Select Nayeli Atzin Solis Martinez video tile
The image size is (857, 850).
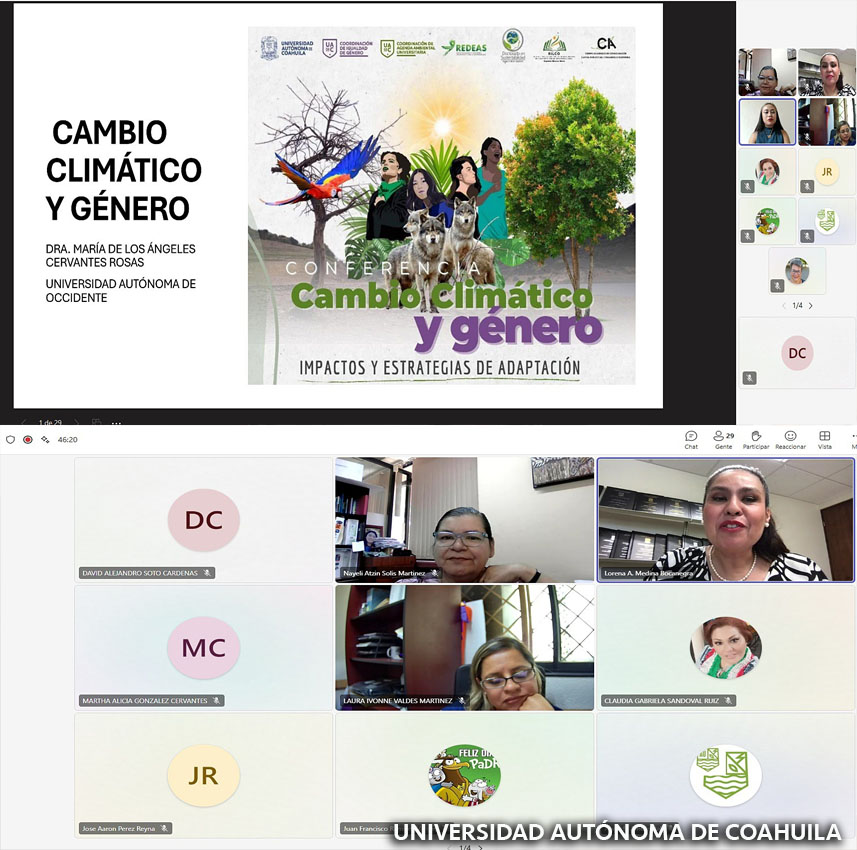(x=463, y=519)
